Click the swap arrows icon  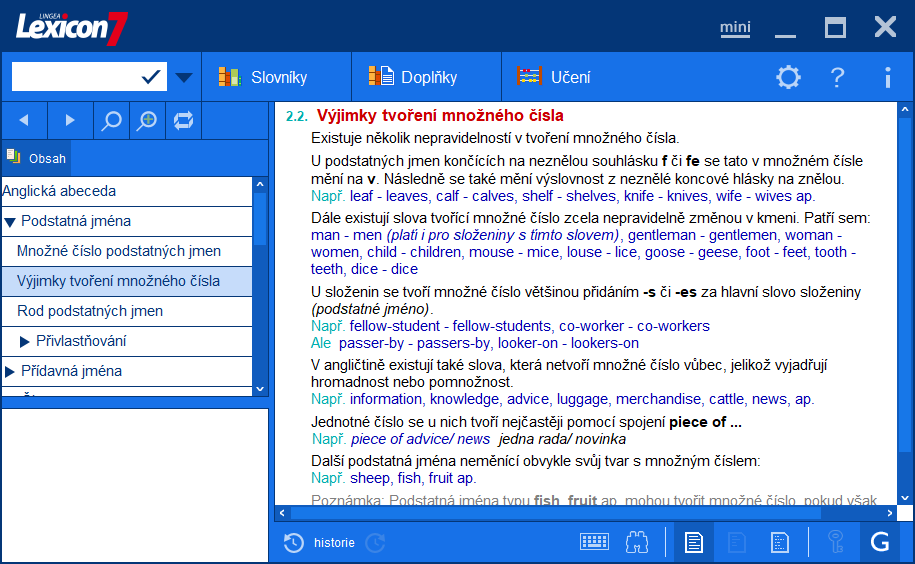[183, 120]
